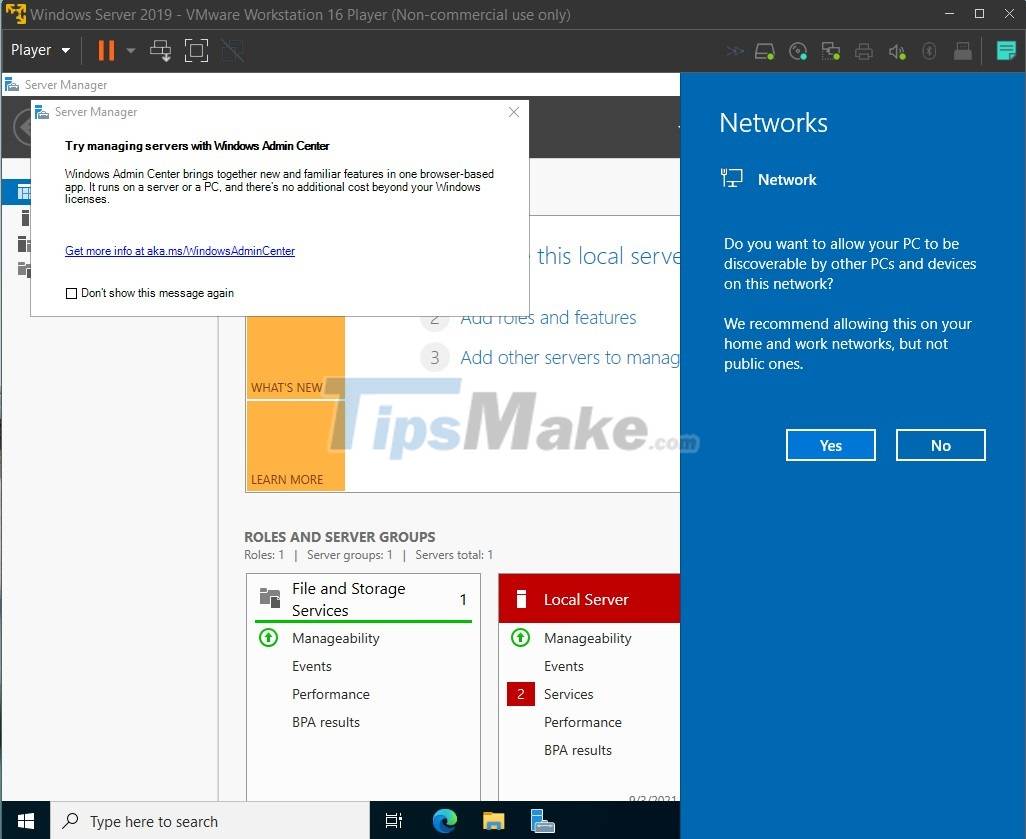Click the virtual CD/DVD drive icon

pyautogui.click(x=798, y=51)
